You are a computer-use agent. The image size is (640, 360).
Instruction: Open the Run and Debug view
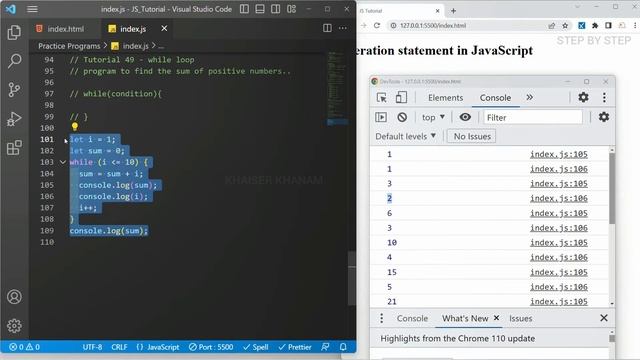[x=14, y=119]
